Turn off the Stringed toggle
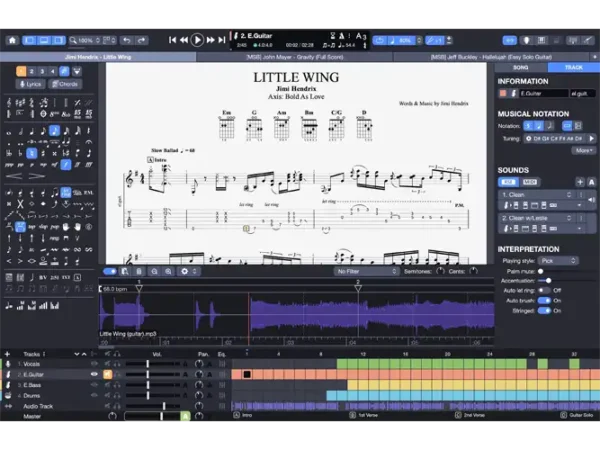 [x=544, y=311]
